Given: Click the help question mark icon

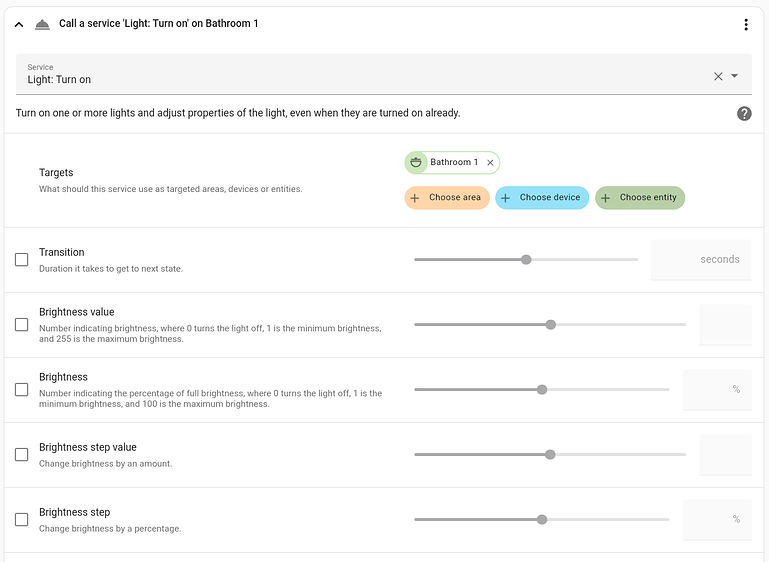Looking at the screenshot, I should [x=744, y=113].
